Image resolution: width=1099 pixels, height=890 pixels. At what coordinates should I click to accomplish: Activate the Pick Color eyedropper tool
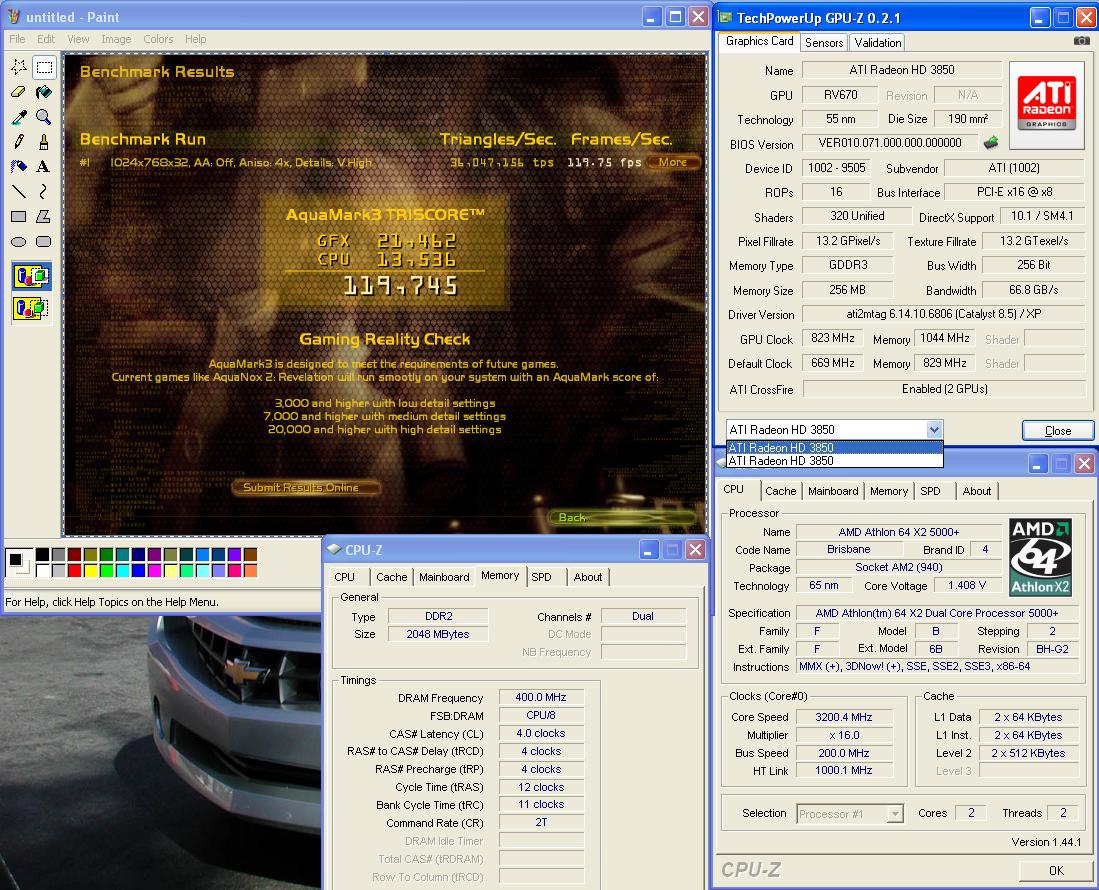pos(19,117)
